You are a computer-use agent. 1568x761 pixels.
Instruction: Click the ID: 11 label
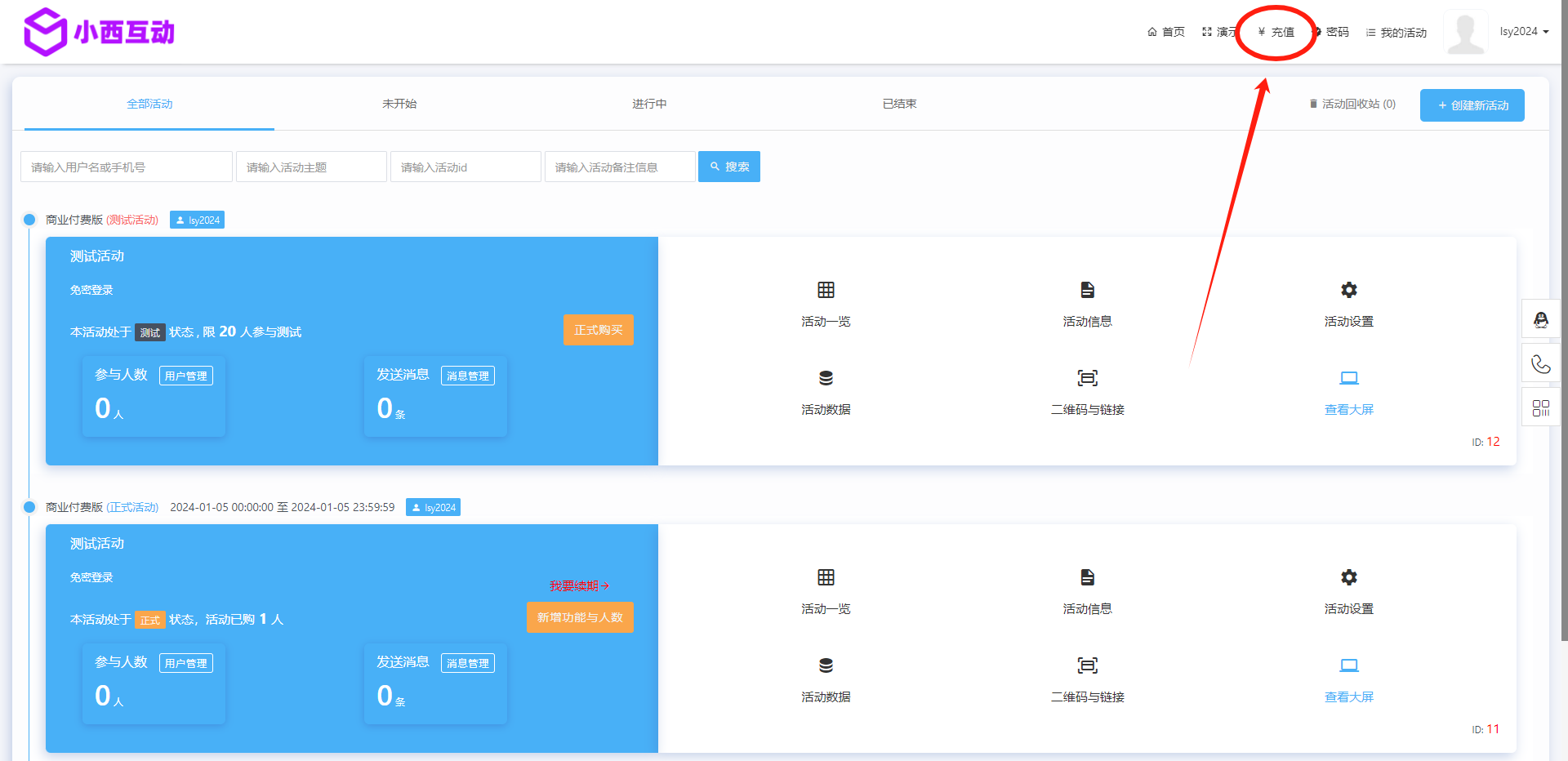click(1486, 729)
